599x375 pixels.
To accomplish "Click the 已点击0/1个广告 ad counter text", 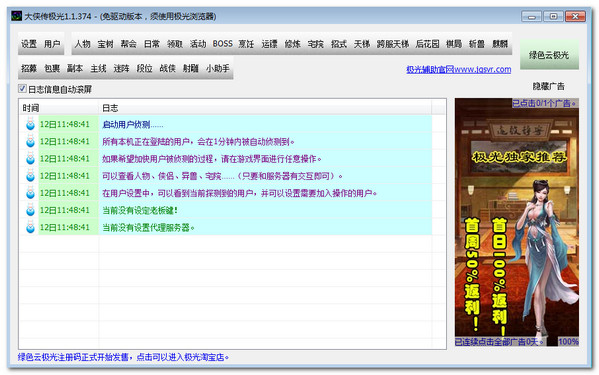I will click(x=544, y=103).
